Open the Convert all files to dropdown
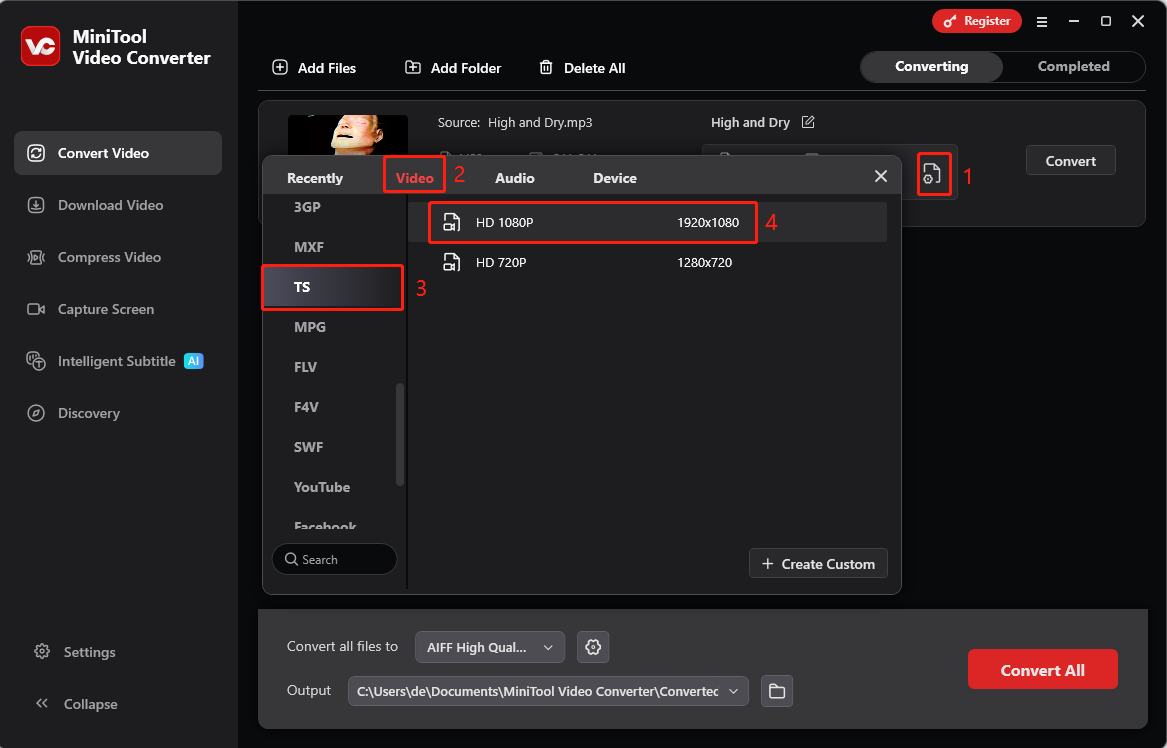Image resolution: width=1167 pixels, height=748 pixels. pos(489,647)
